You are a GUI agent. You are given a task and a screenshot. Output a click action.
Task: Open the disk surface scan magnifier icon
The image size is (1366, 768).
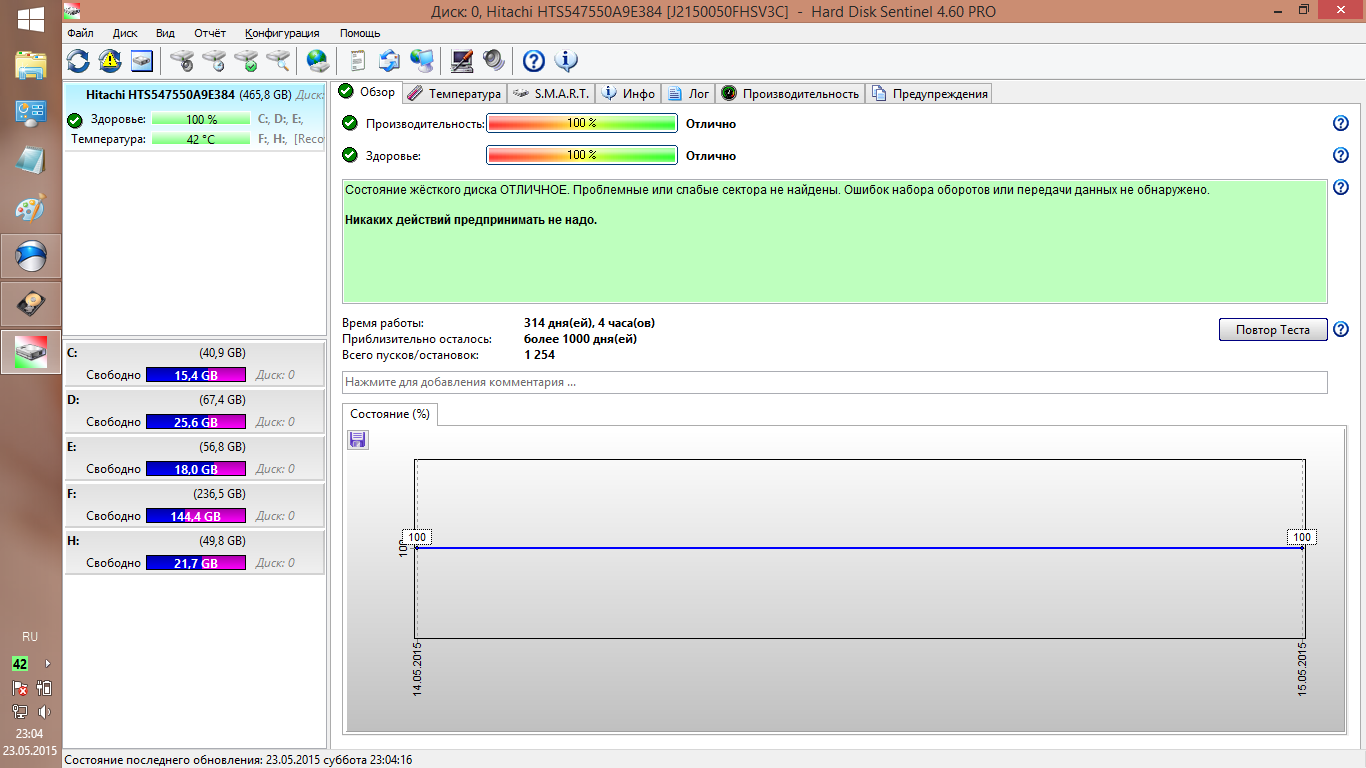(278, 61)
